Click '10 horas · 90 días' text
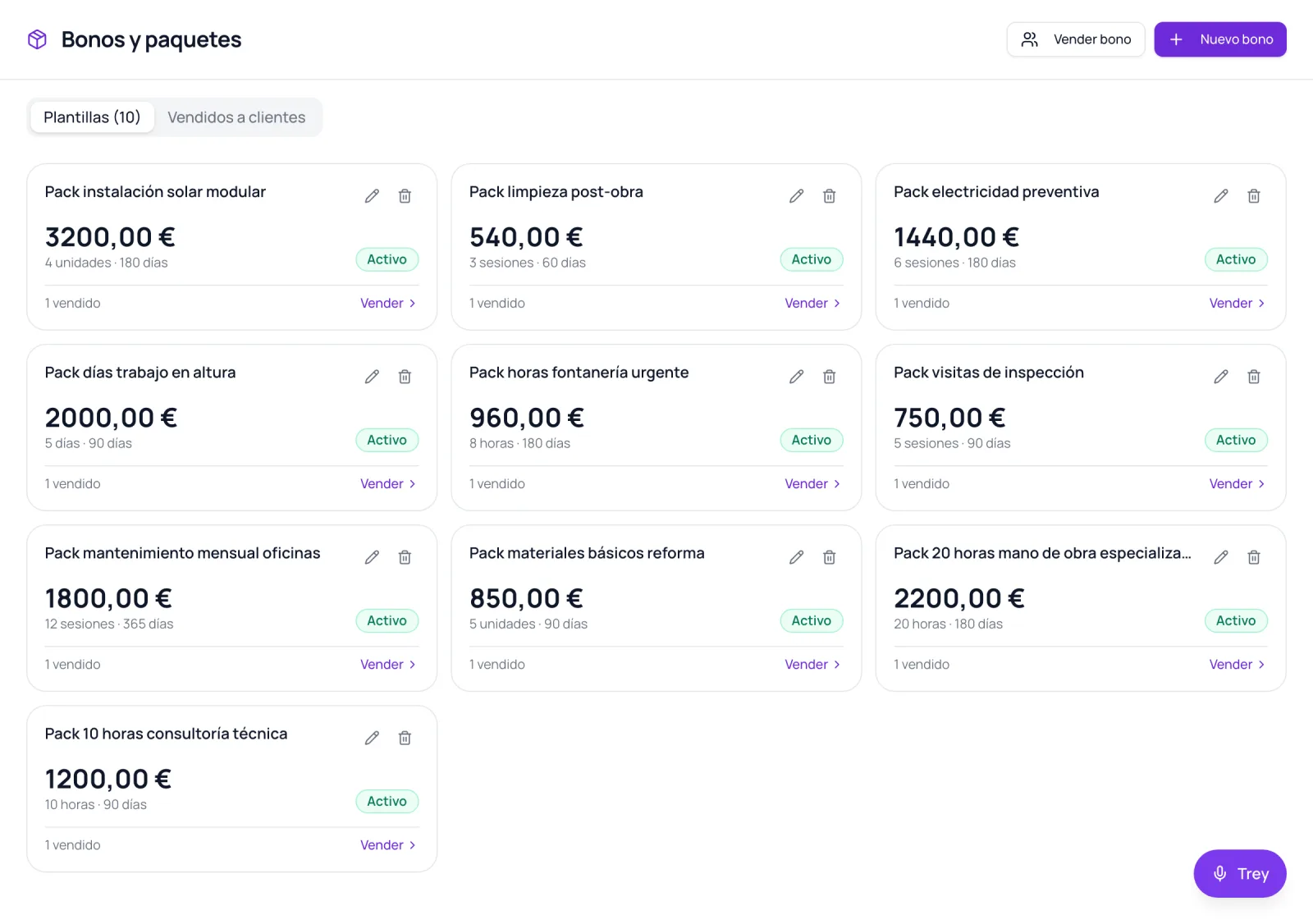This screenshot has width=1313, height=924. 96,804
